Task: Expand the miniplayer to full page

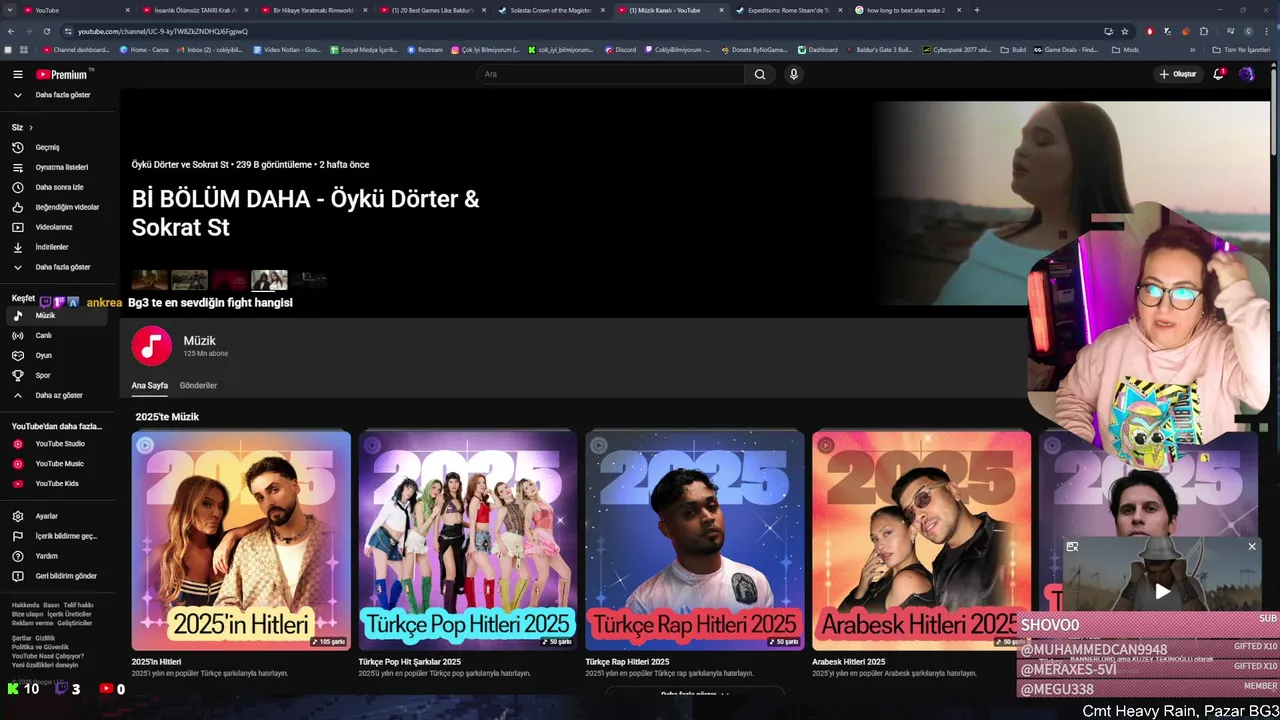Action: 1072,547
